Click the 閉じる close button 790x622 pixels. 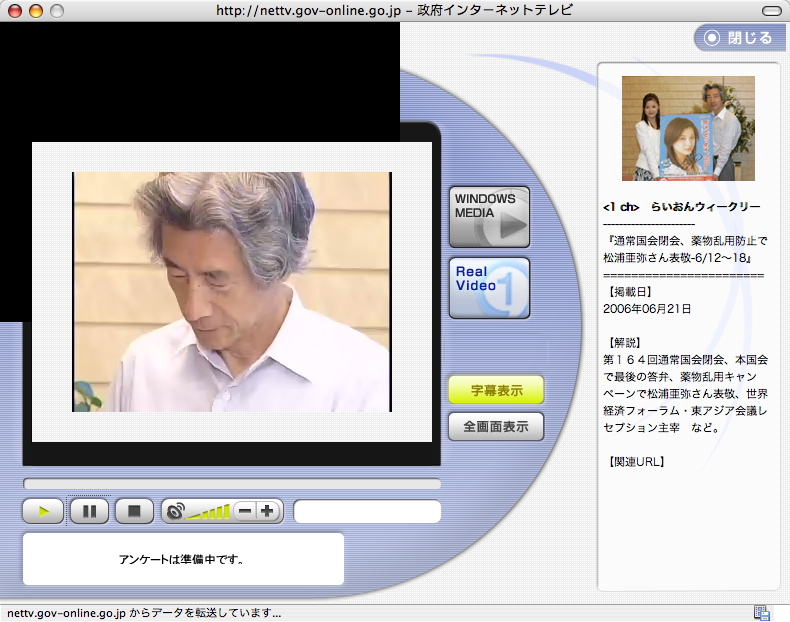739,38
